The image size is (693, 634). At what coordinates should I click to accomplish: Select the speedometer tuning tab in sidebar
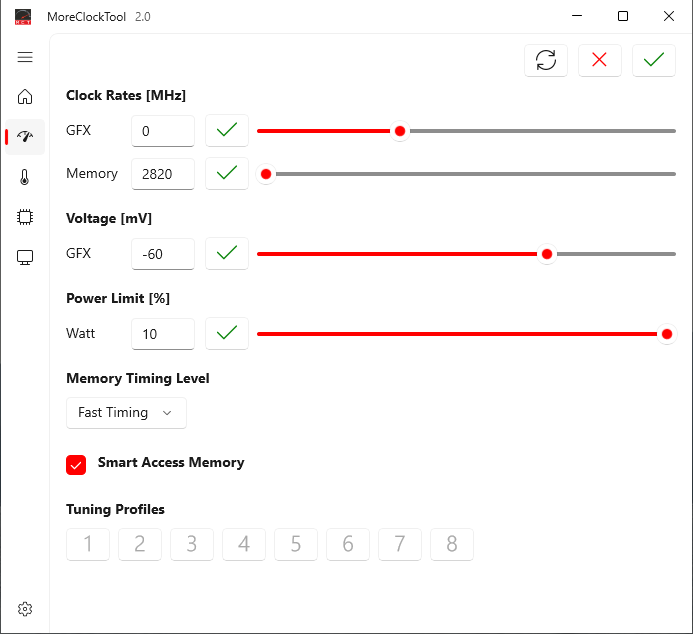[x=25, y=137]
